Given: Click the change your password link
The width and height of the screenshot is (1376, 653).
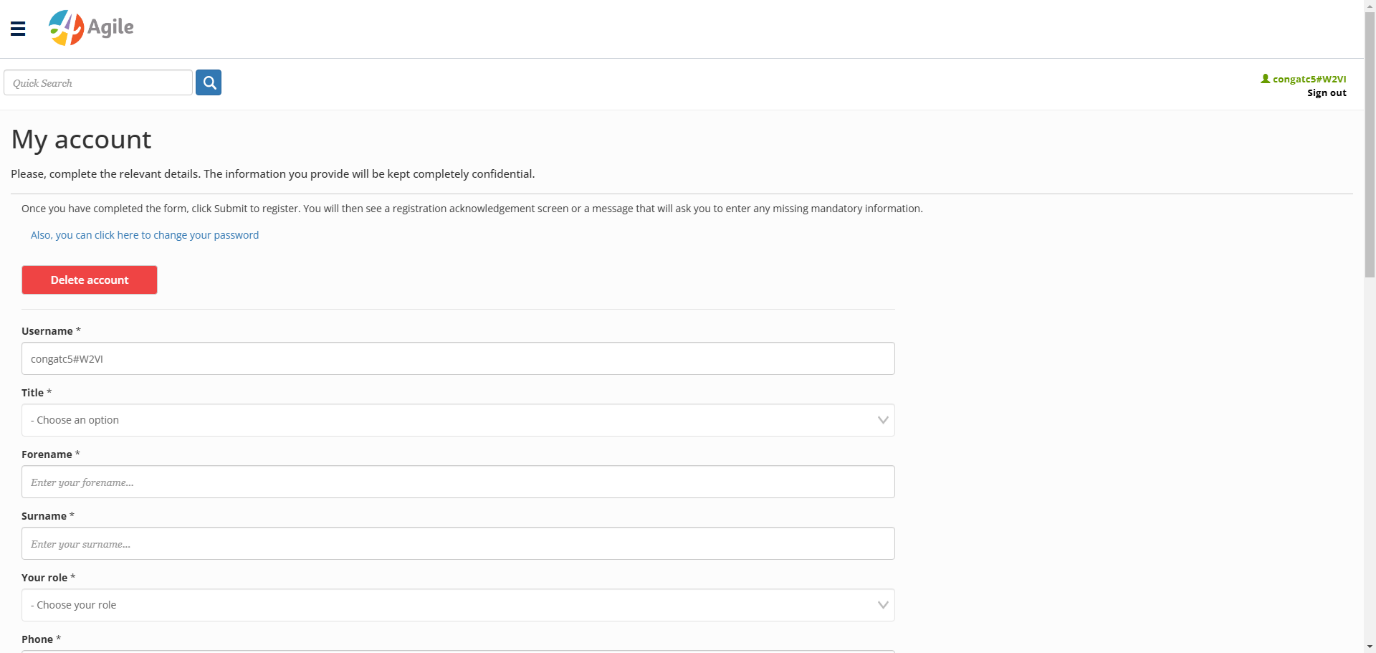Looking at the screenshot, I should pyautogui.click(x=145, y=235).
